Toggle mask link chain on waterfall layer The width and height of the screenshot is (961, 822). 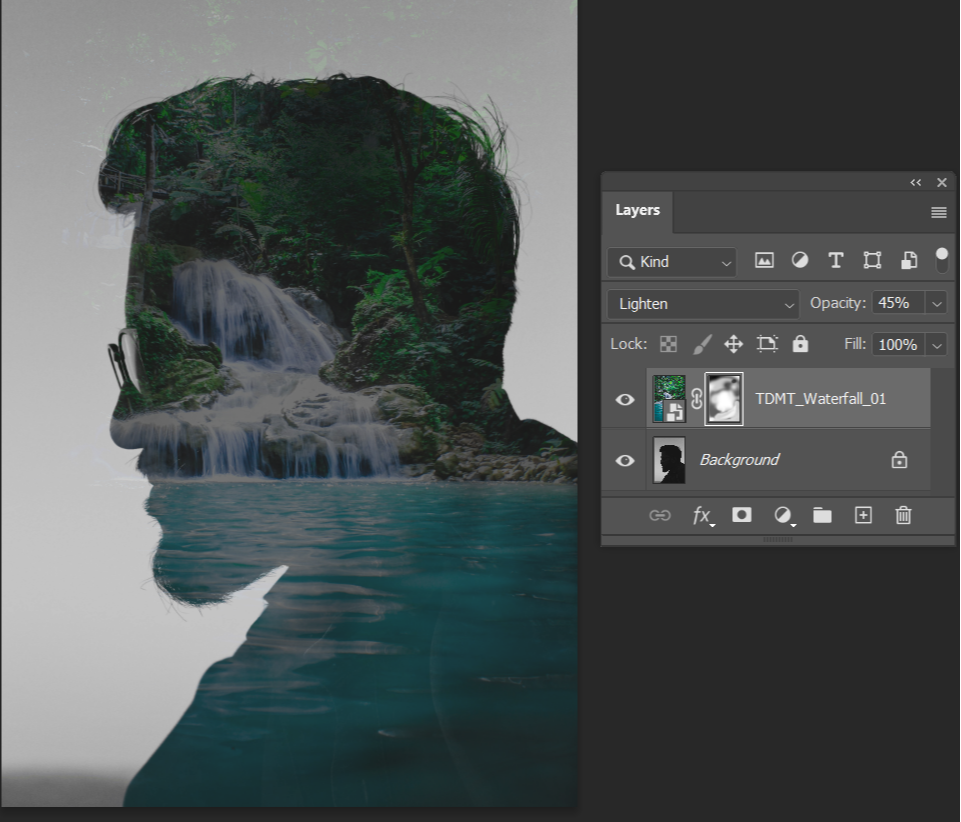696,399
